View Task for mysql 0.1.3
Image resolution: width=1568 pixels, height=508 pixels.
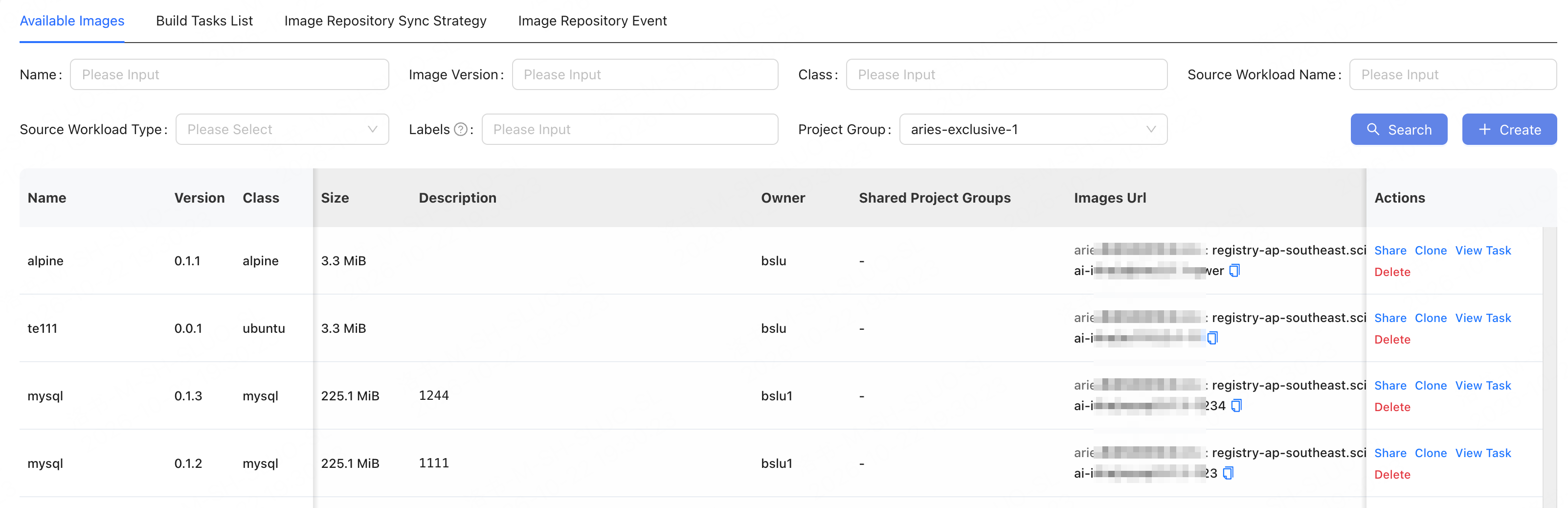pos(1483,386)
